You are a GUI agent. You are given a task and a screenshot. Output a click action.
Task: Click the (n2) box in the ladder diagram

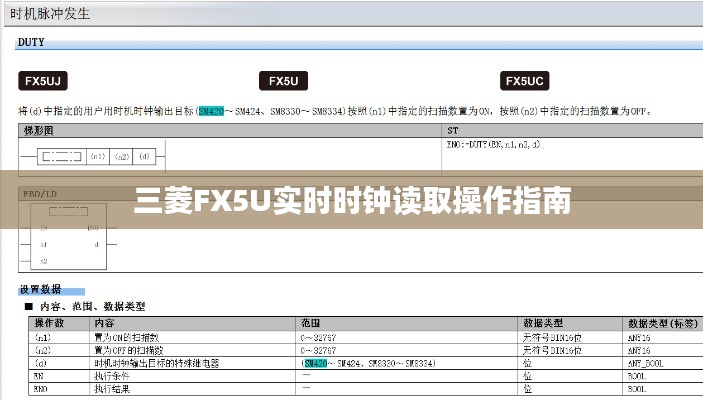(122, 157)
